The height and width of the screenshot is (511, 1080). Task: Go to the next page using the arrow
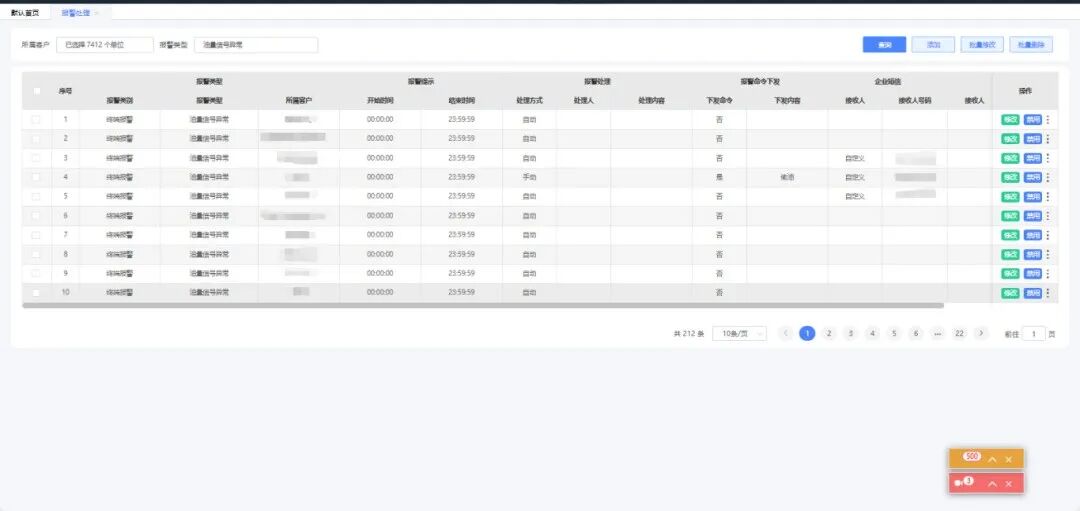tap(982, 333)
